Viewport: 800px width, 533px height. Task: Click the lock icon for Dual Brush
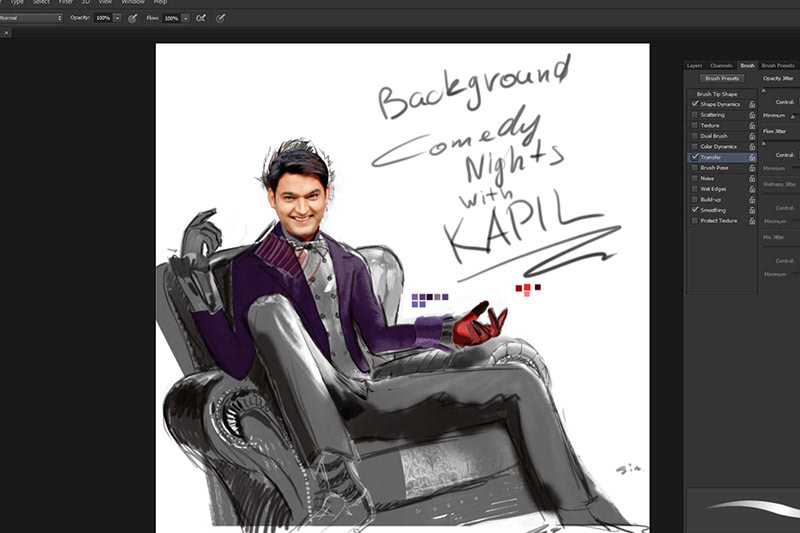[752, 136]
